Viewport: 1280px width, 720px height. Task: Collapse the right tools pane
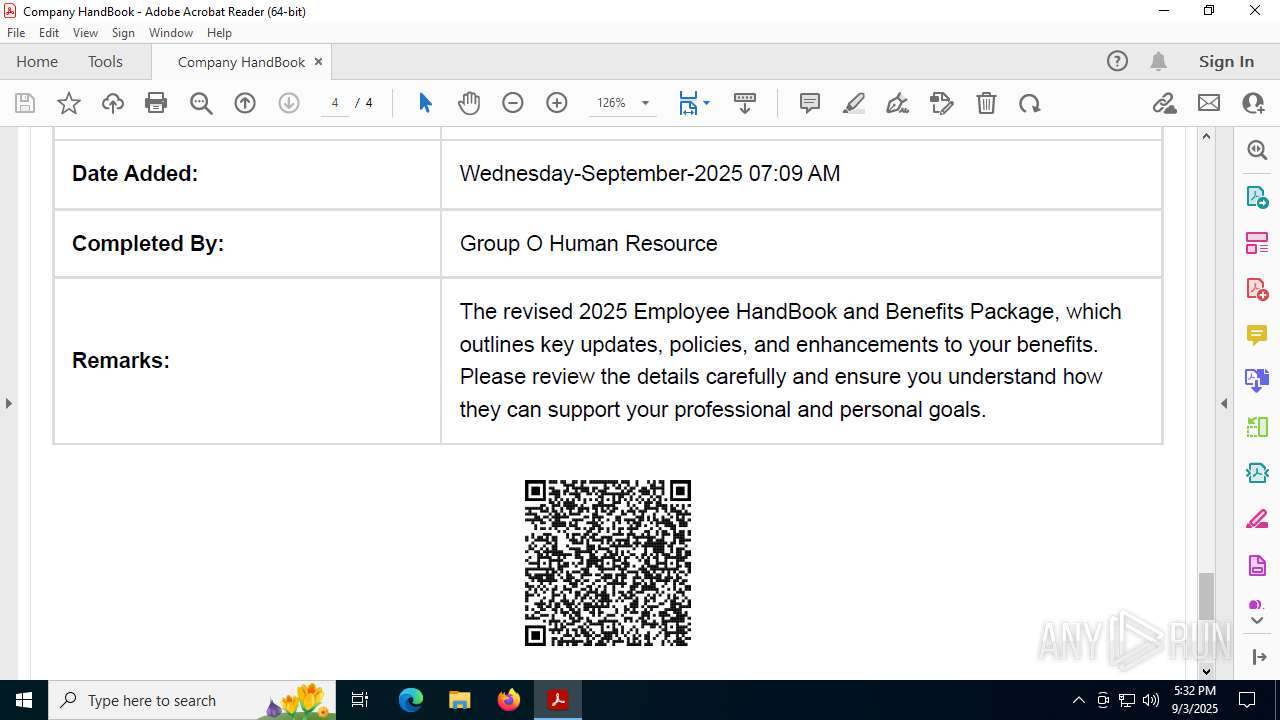point(1258,657)
